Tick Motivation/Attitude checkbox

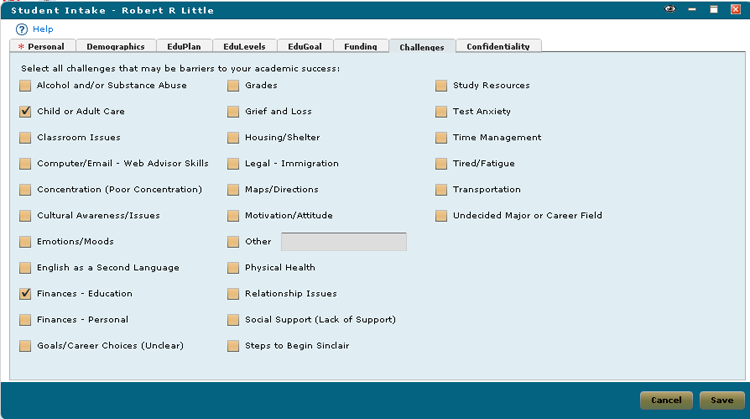pyautogui.click(x=233, y=216)
